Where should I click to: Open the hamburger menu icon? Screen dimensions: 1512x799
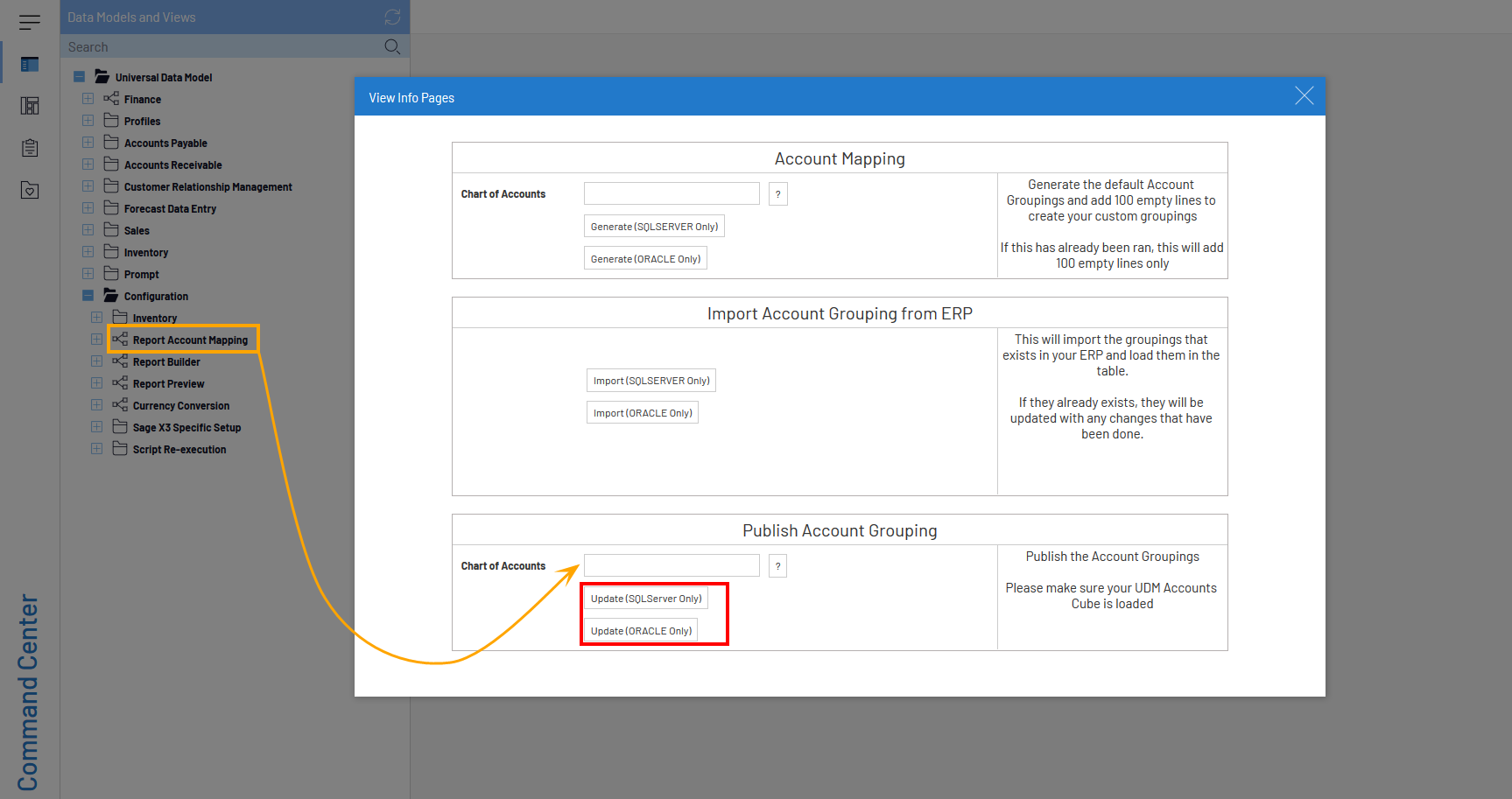tap(30, 22)
